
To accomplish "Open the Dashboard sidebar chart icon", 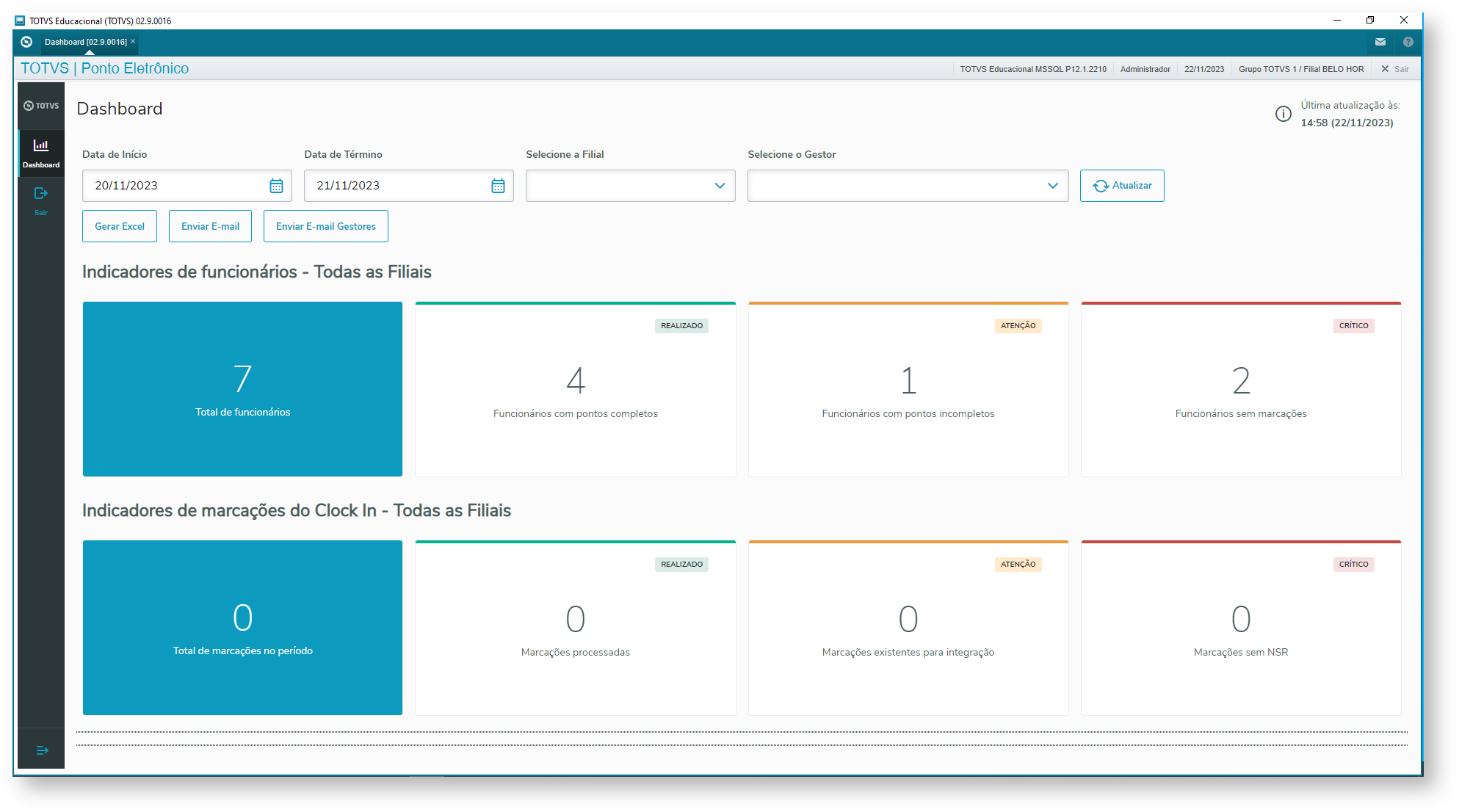I will (x=41, y=146).
